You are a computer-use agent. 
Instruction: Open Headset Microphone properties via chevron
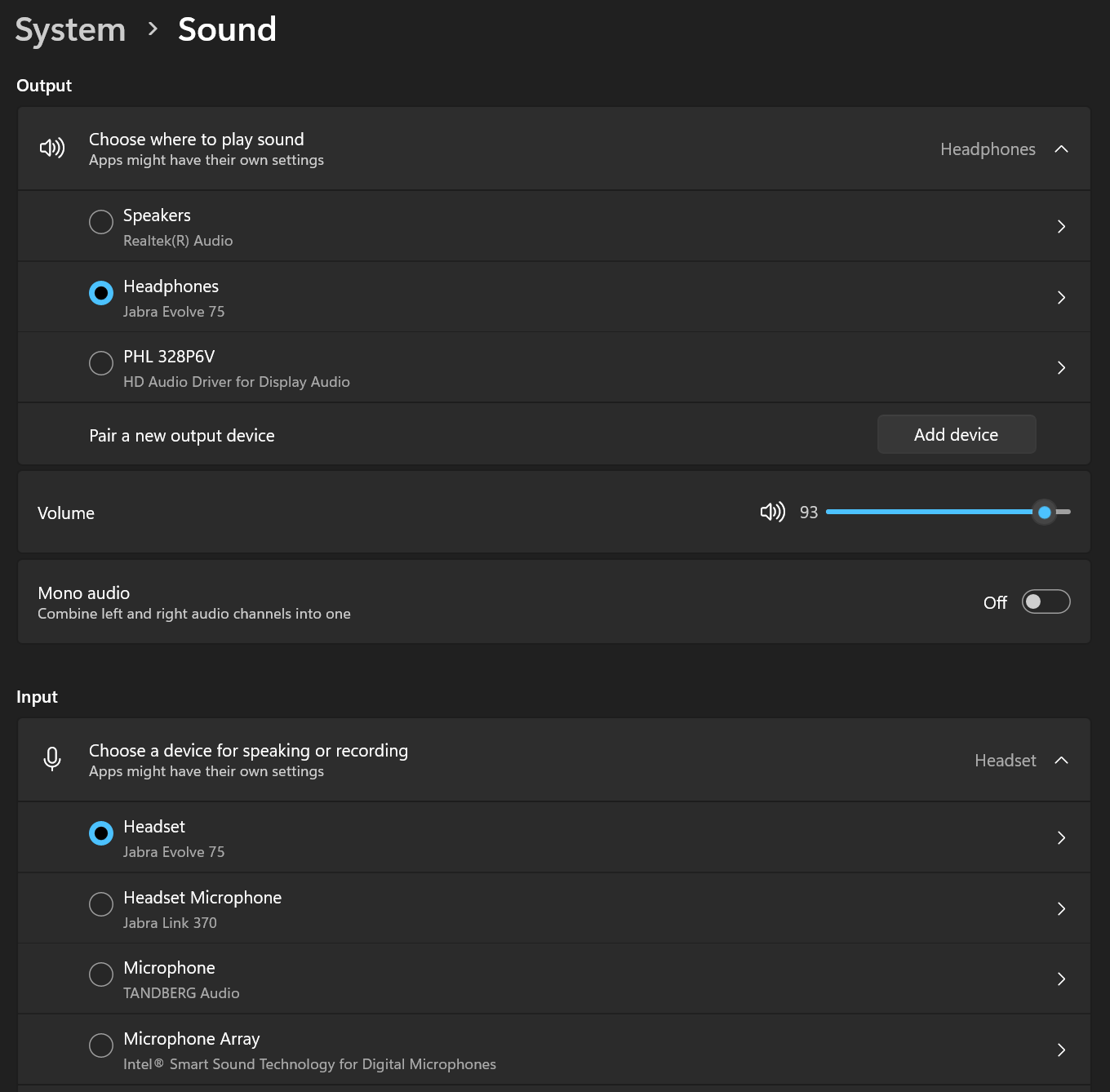1061,908
